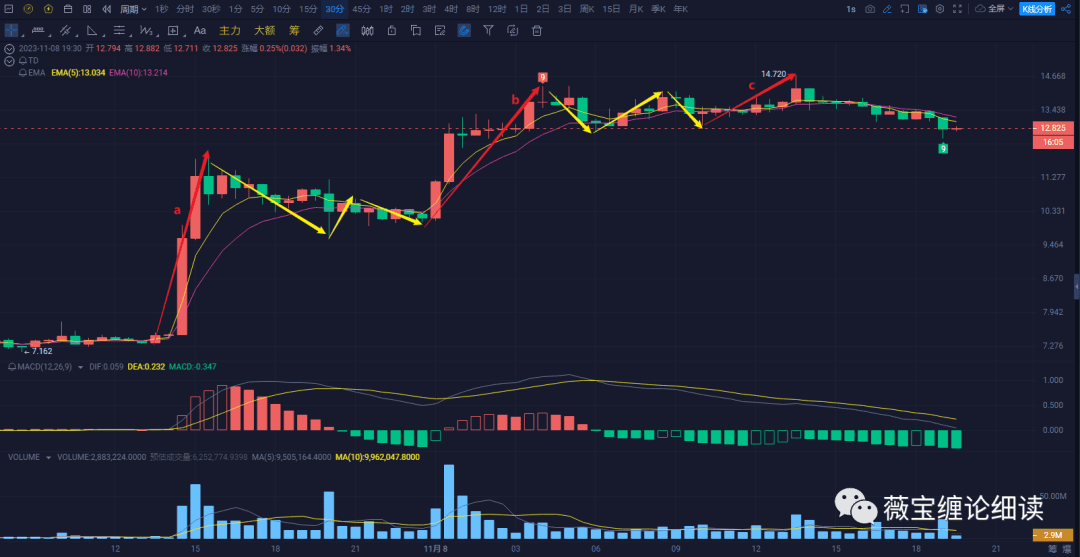Delete drawings with the trash icon
The width and height of the screenshot is (1080, 557).
pos(537,30)
